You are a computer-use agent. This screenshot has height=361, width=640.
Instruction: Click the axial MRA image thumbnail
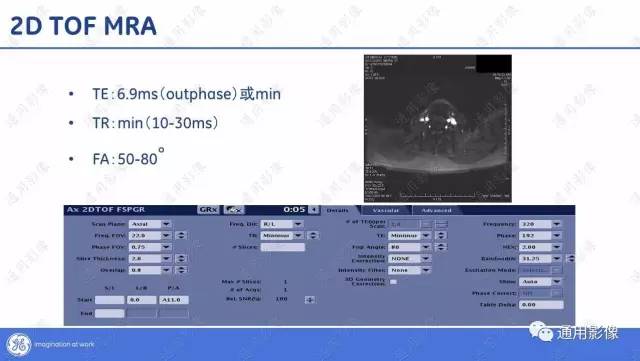(438, 128)
